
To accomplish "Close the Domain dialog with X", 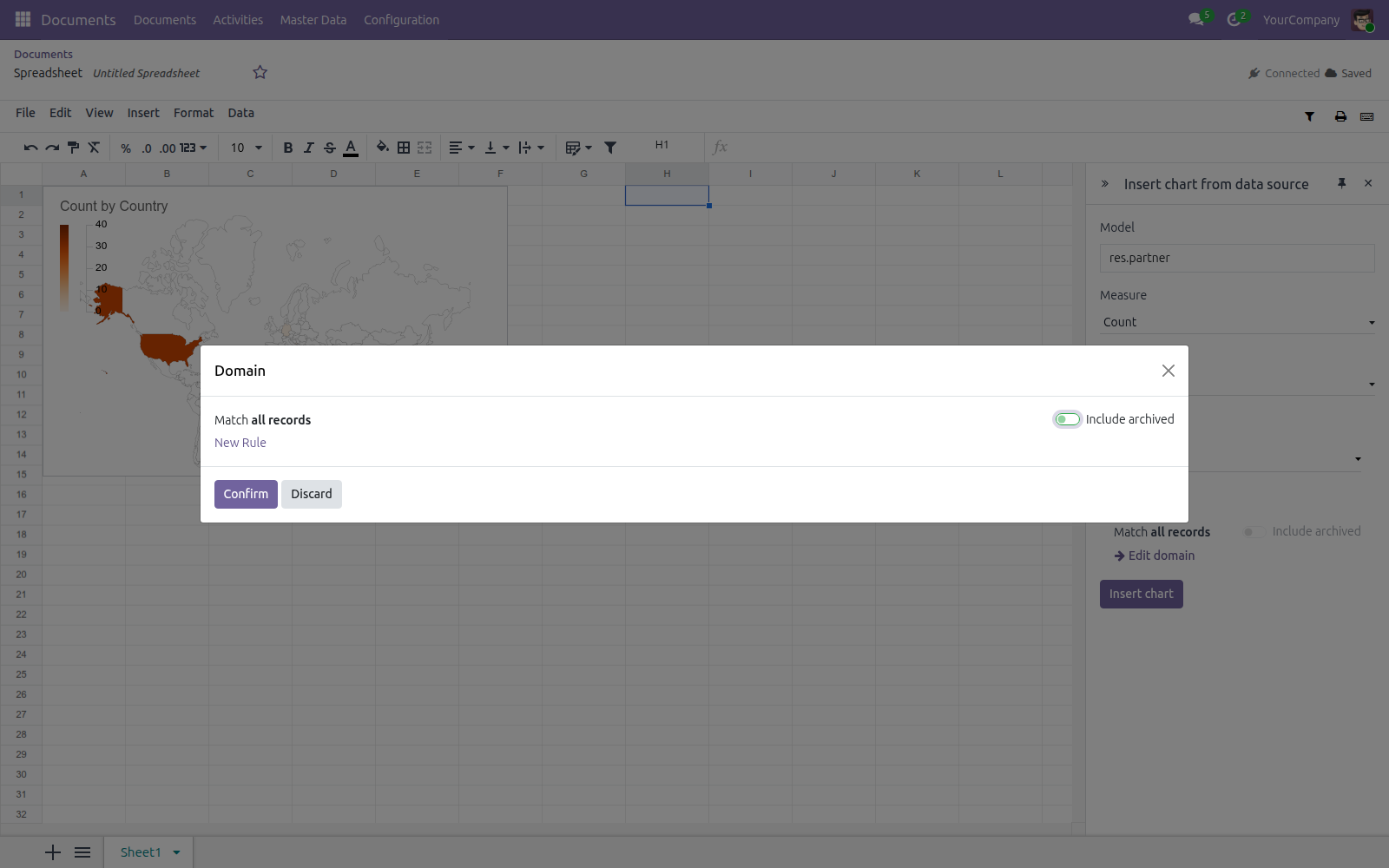I will [1168, 371].
